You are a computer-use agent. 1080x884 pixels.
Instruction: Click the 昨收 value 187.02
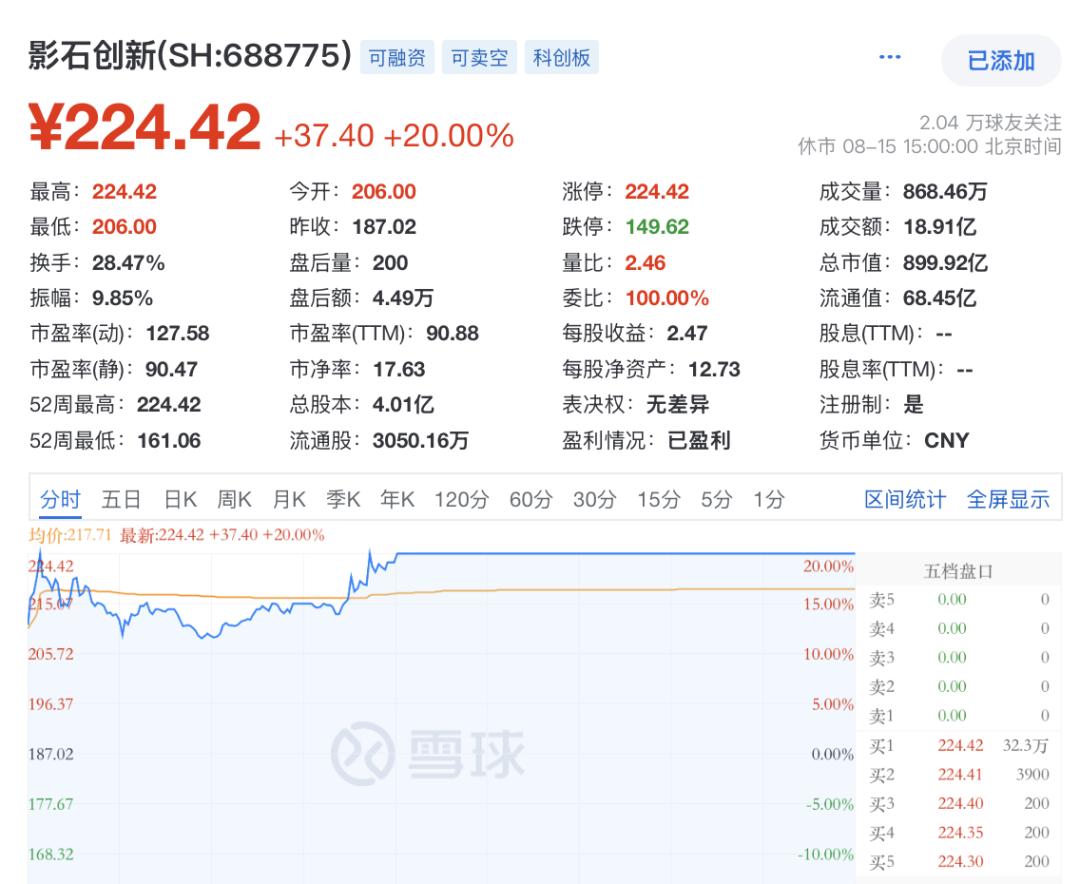(x=384, y=227)
